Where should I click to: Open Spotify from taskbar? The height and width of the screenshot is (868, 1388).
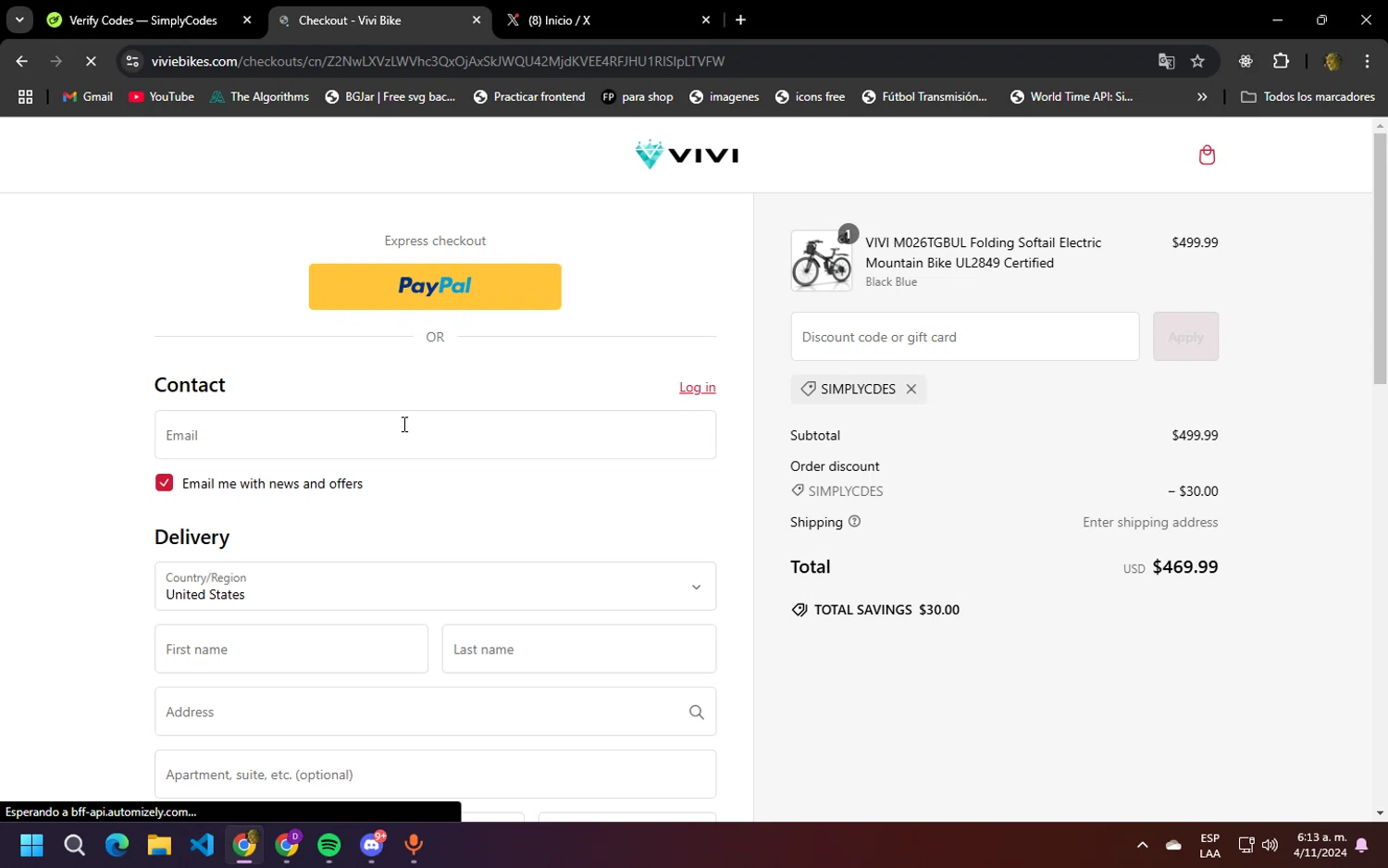328,845
